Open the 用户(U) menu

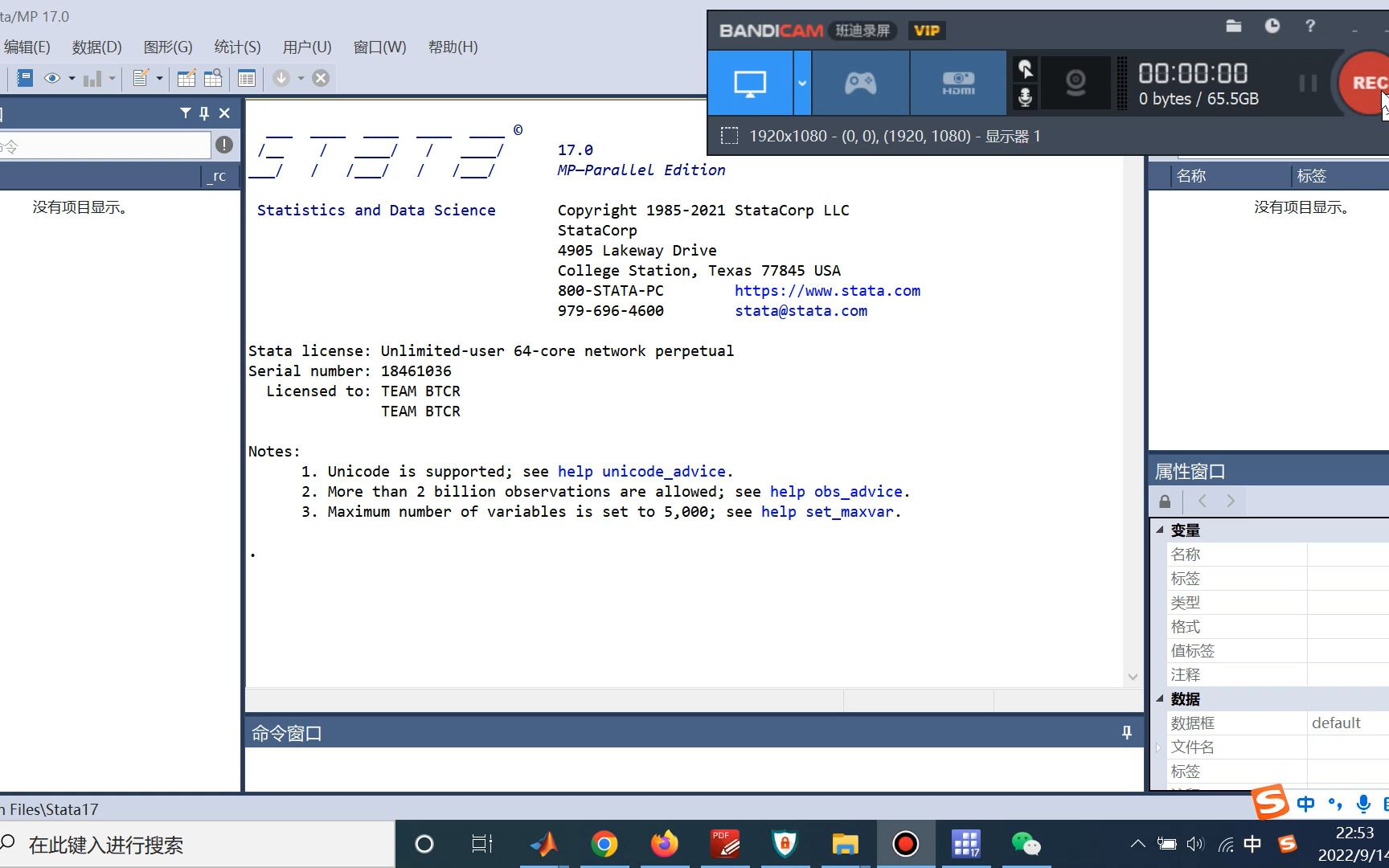click(x=307, y=47)
